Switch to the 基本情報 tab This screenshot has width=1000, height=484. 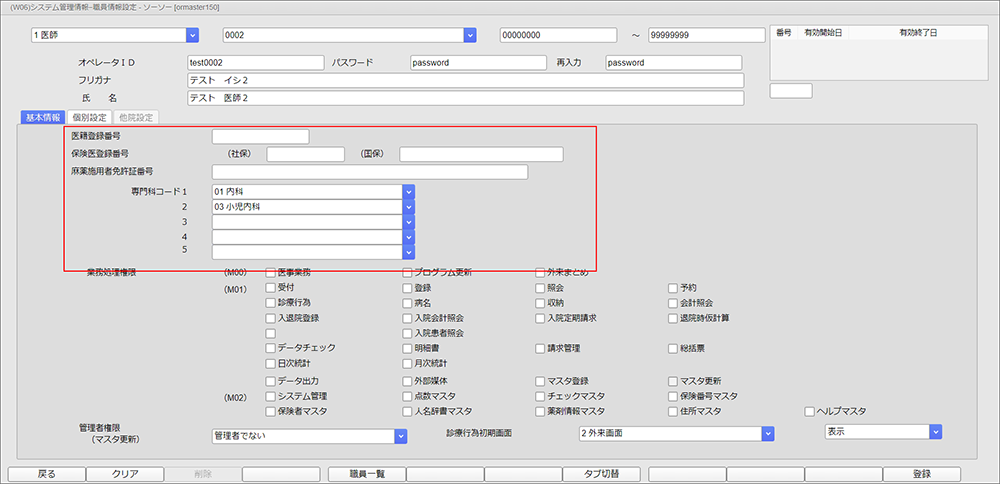42,117
